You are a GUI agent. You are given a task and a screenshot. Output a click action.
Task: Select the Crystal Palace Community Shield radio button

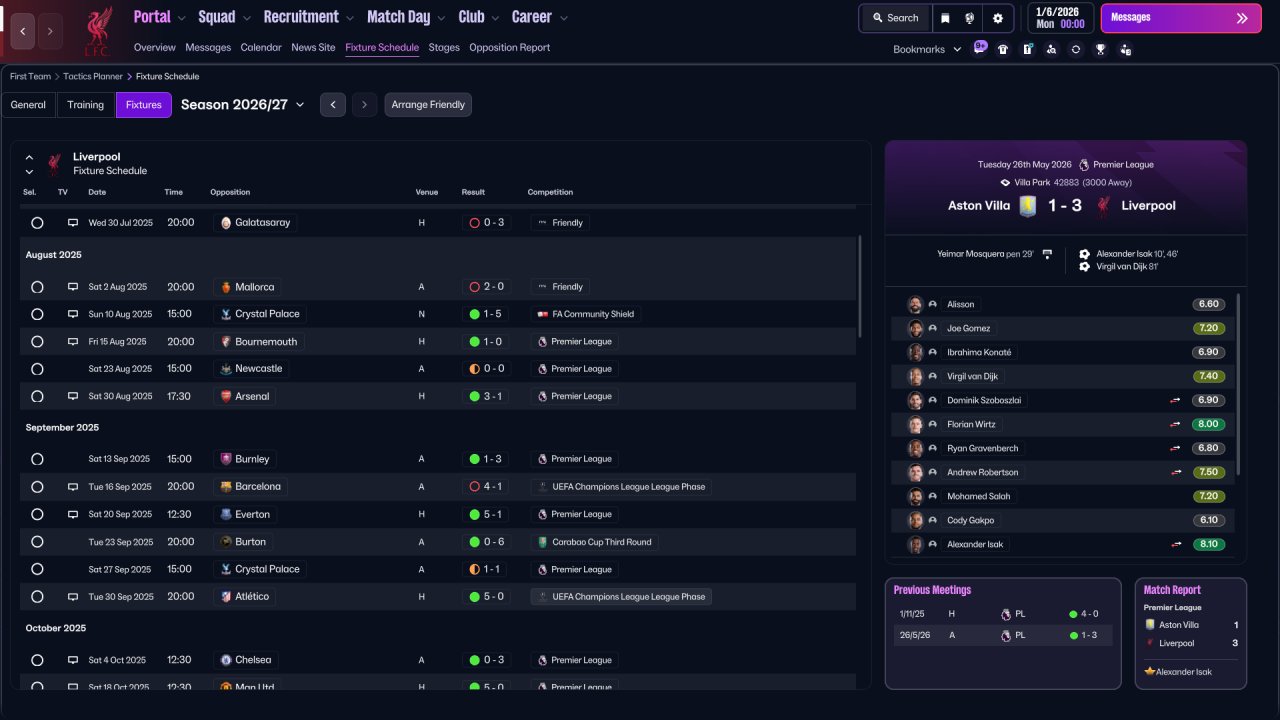37,314
